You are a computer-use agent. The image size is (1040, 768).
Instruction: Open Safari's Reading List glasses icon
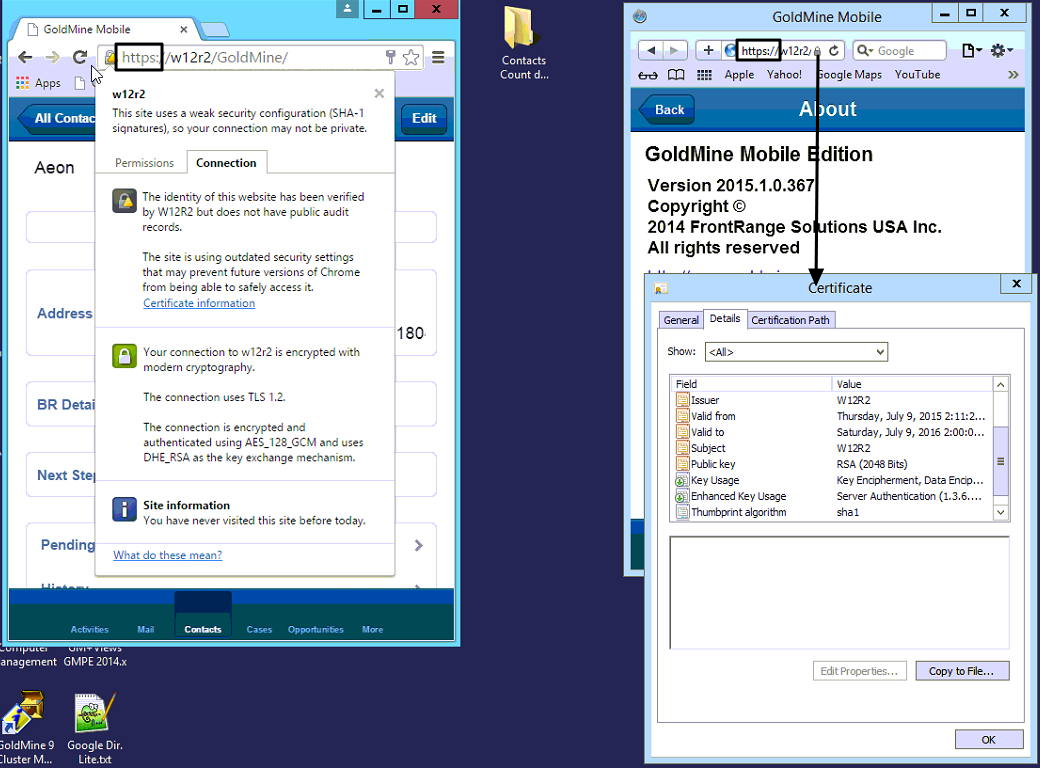click(x=648, y=75)
